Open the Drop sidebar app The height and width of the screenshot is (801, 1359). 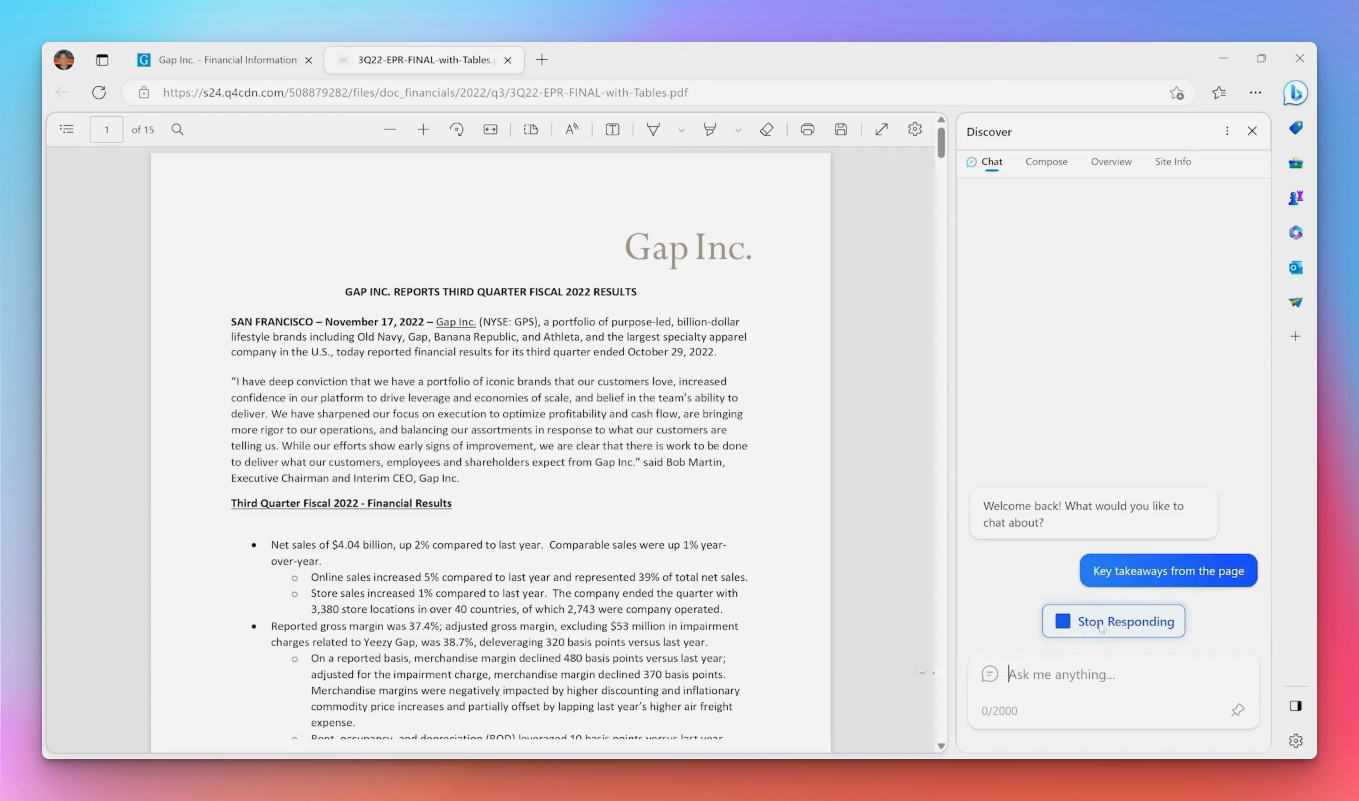1296,302
